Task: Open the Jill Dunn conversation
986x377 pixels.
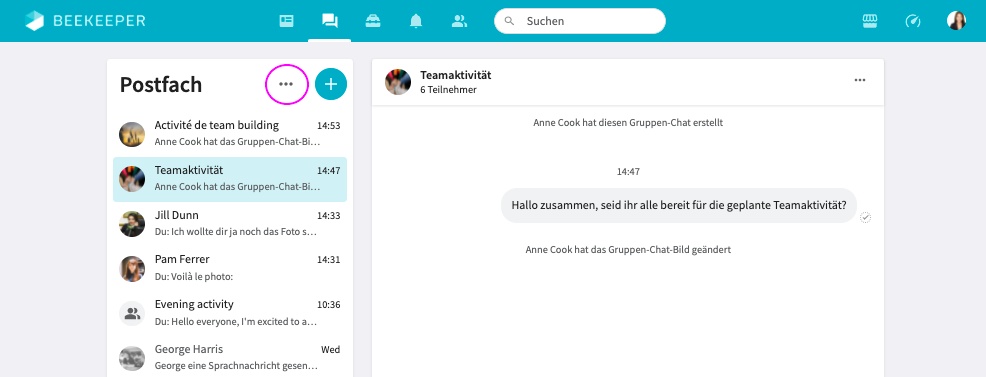Action: [x=230, y=224]
